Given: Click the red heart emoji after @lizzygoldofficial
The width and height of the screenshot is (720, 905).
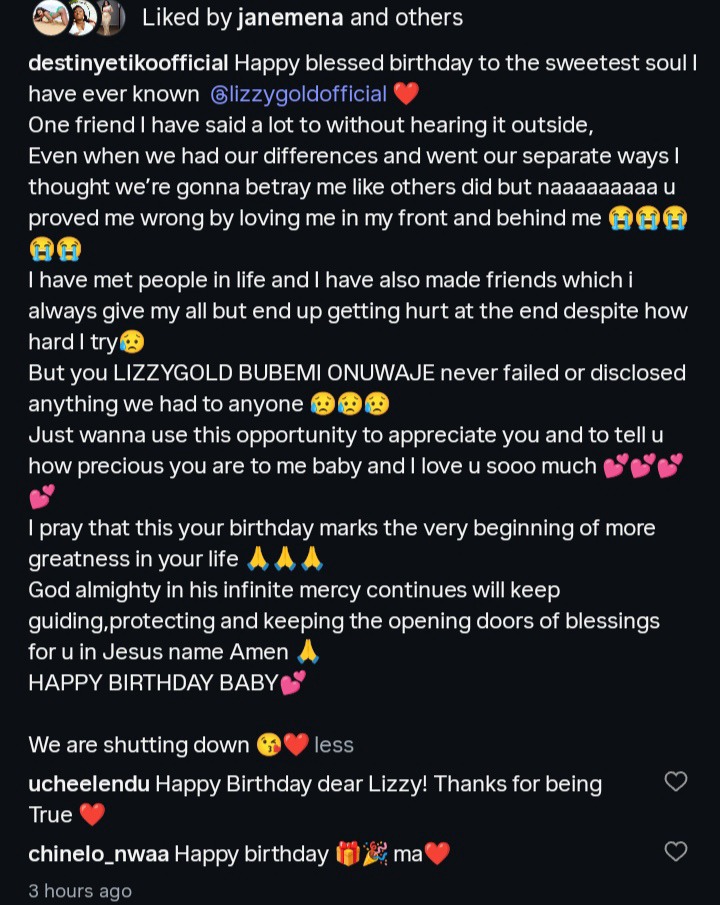Looking at the screenshot, I should click(406, 95).
